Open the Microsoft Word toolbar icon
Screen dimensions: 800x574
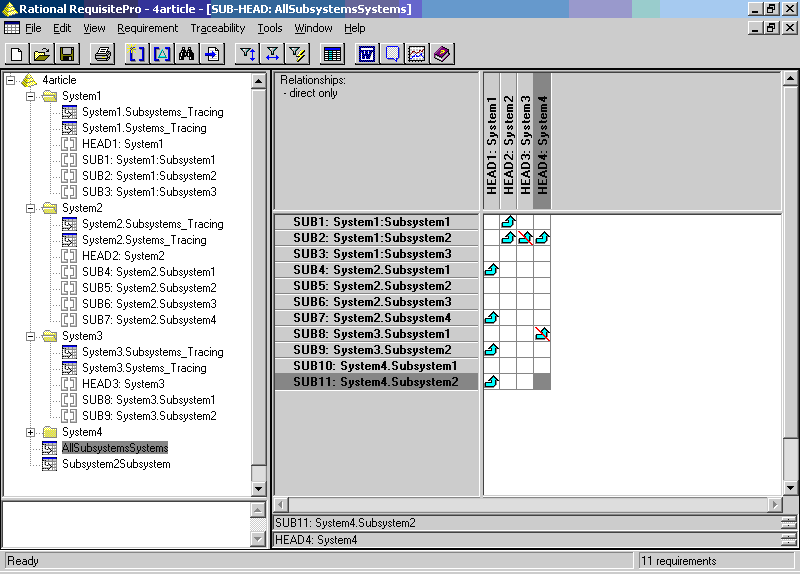coord(366,54)
